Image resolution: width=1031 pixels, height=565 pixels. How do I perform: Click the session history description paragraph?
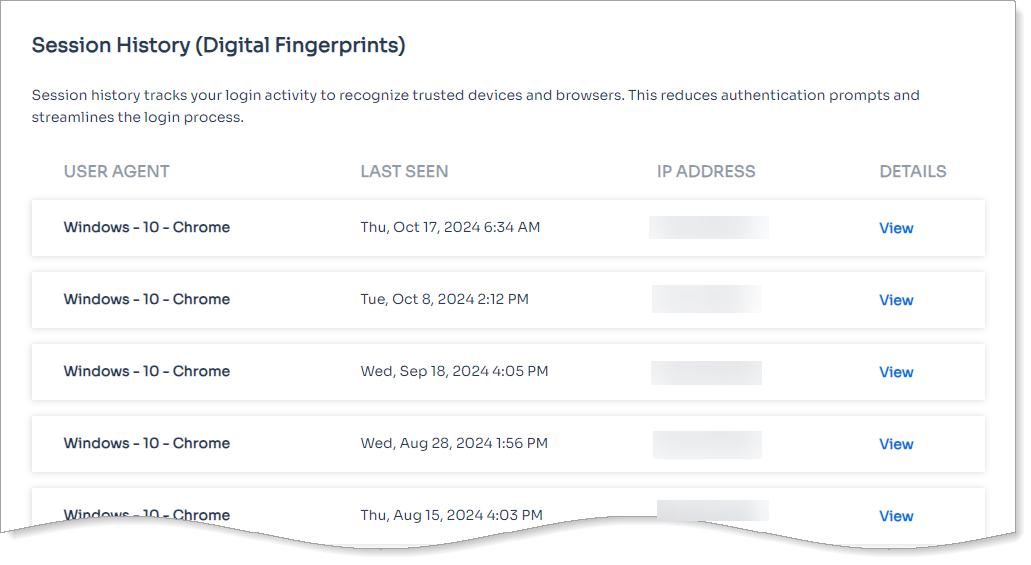click(475, 106)
